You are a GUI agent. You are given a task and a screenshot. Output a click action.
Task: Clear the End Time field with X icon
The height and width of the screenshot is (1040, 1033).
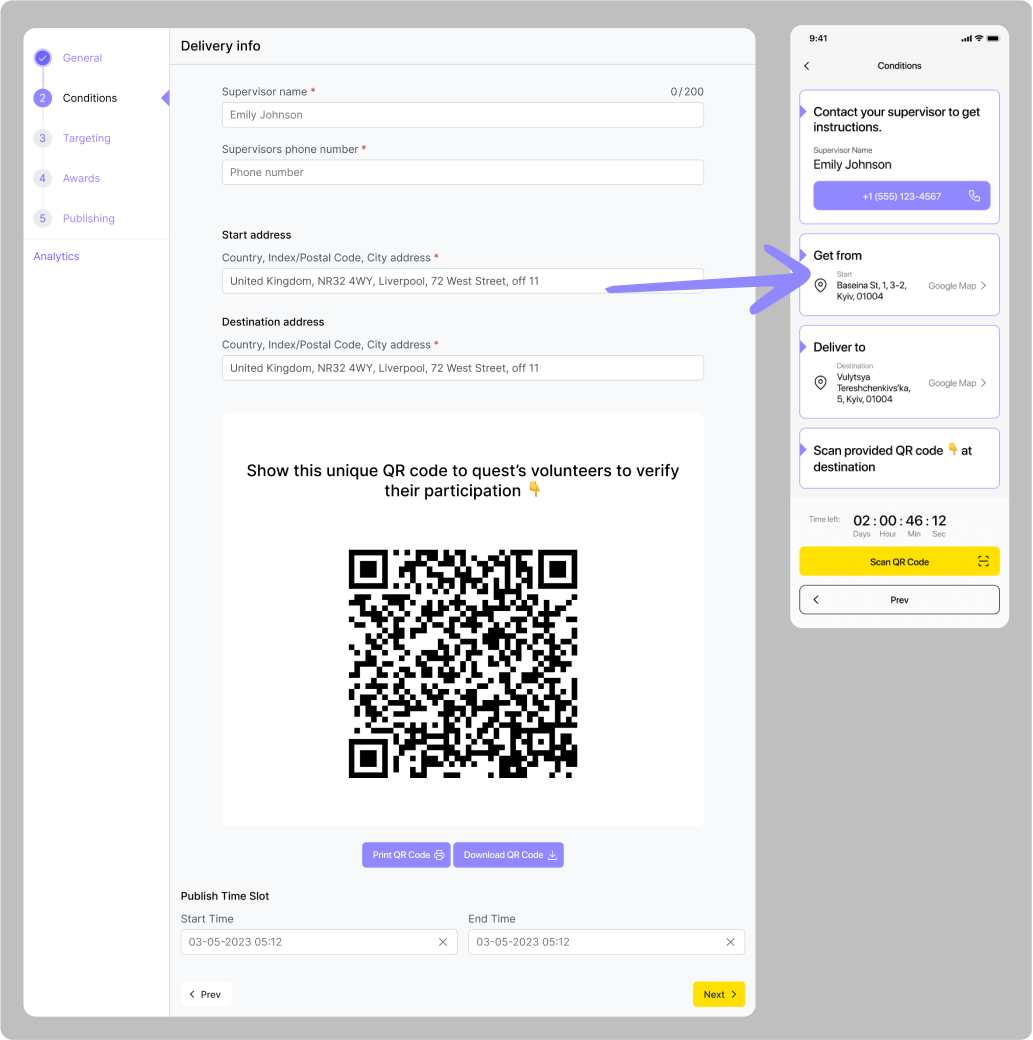pyautogui.click(x=730, y=942)
